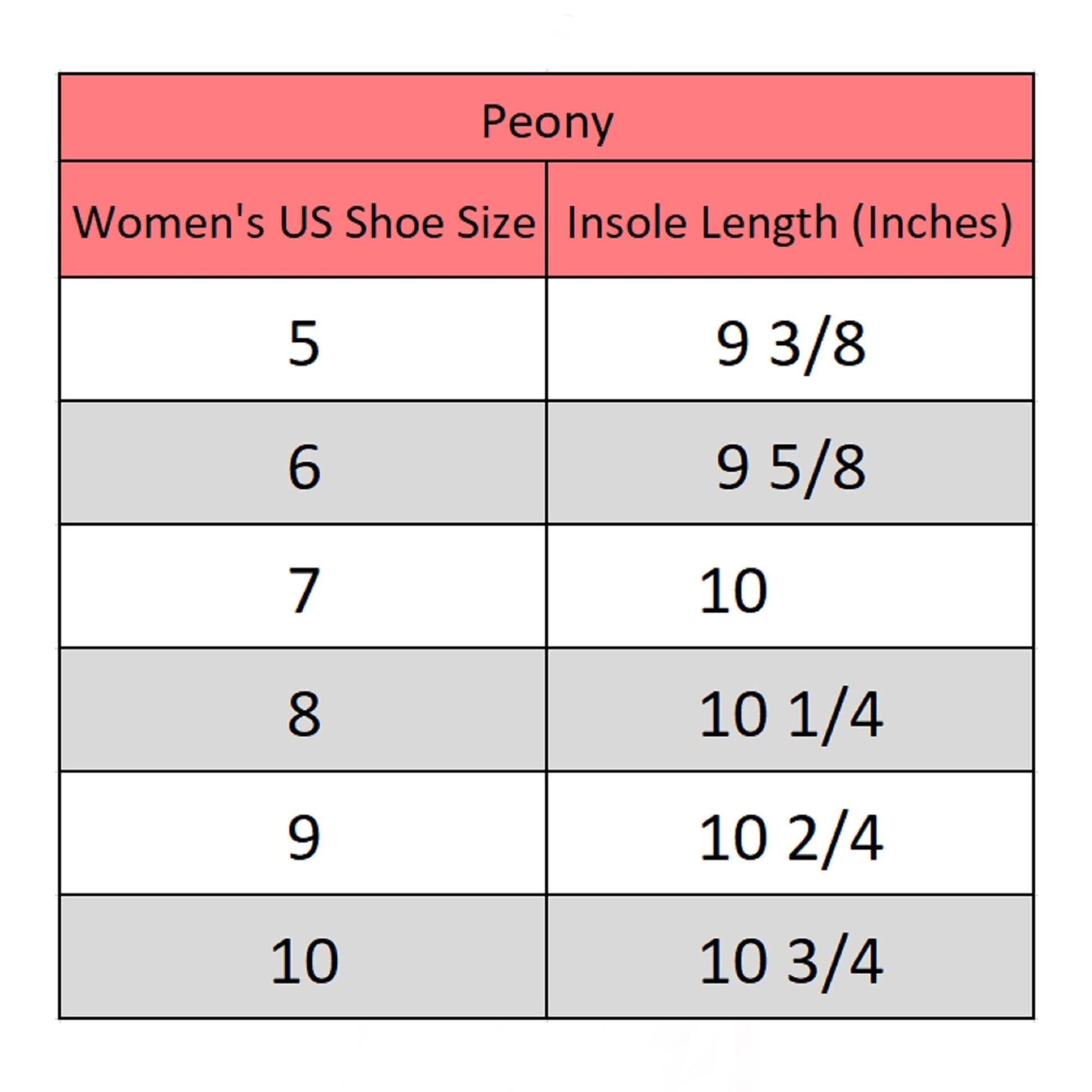Click the insole length for size 7
1092x1092 pixels.
733,591
